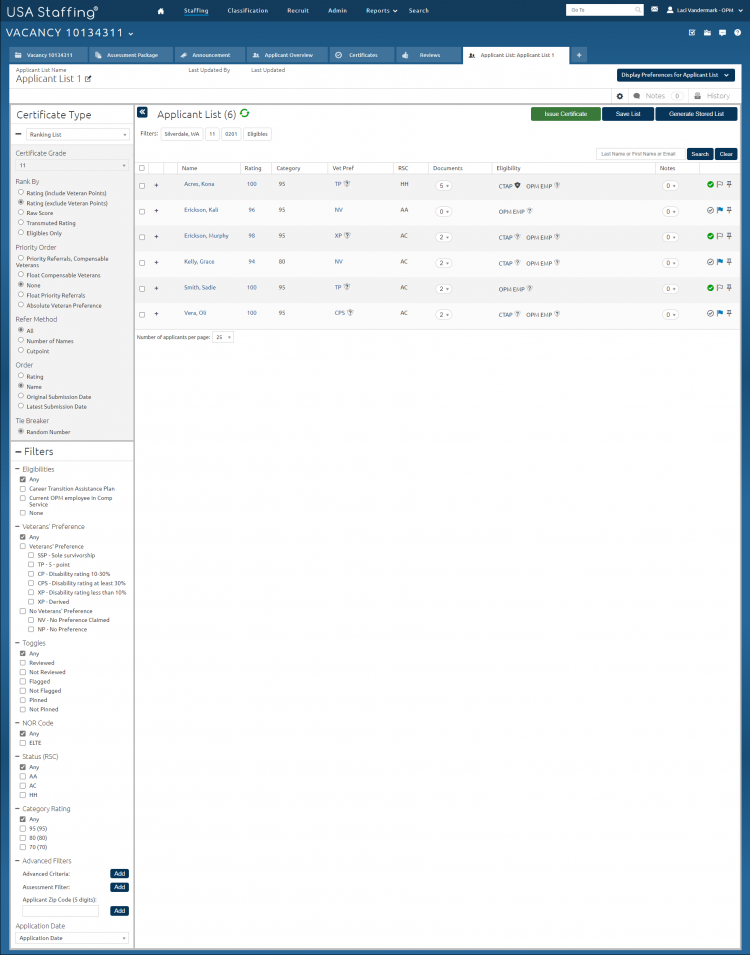The width and height of the screenshot is (750, 955).
Task: Choose Absolute Veteran Preference priority order
Action: coord(21,305)
